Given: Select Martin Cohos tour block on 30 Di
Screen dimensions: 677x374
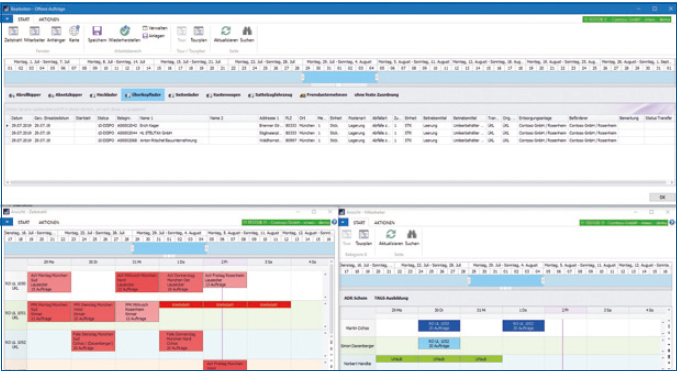Looking at the screenshot, I should click(x=439, y=326).
